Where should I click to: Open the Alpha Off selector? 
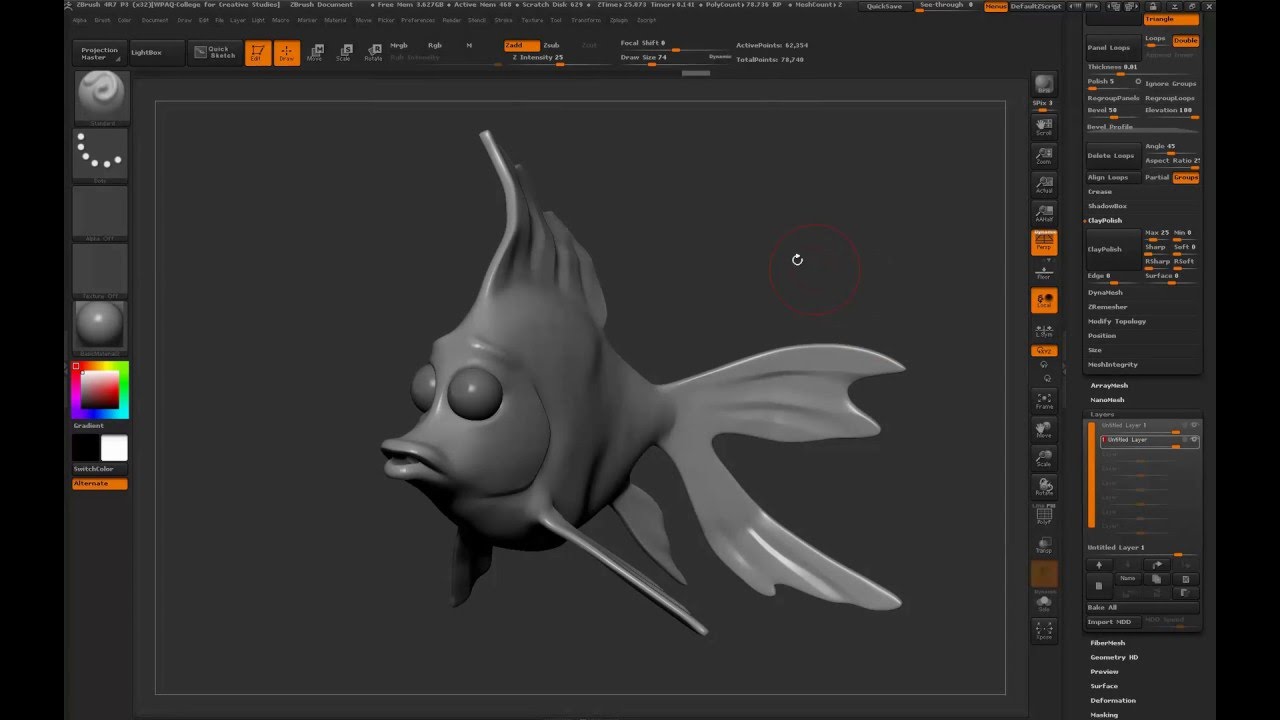(x=101, y=212)
